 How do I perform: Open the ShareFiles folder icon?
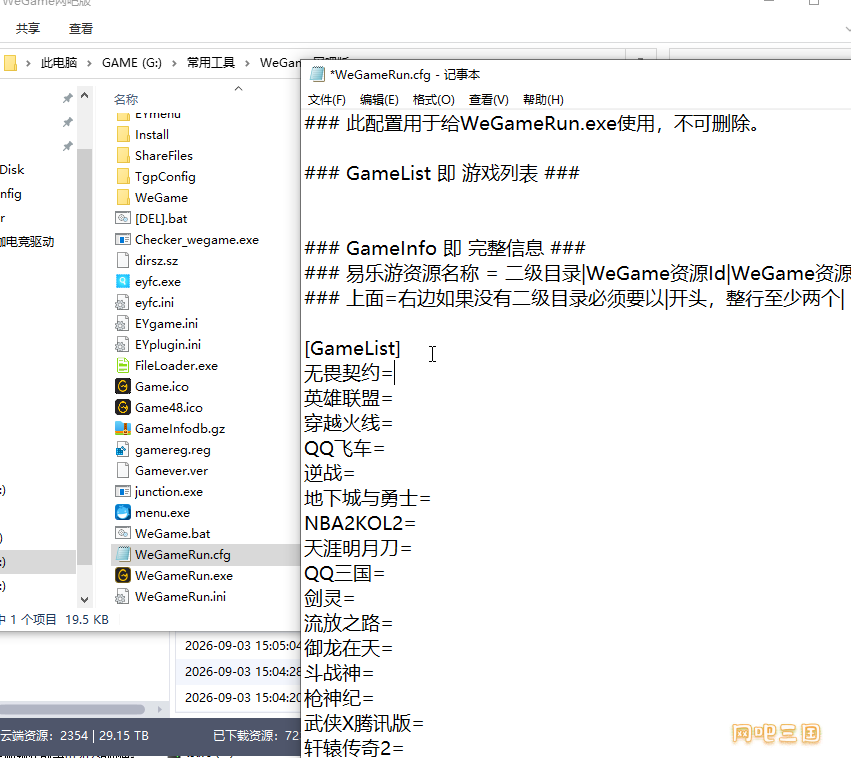(123, 156)
